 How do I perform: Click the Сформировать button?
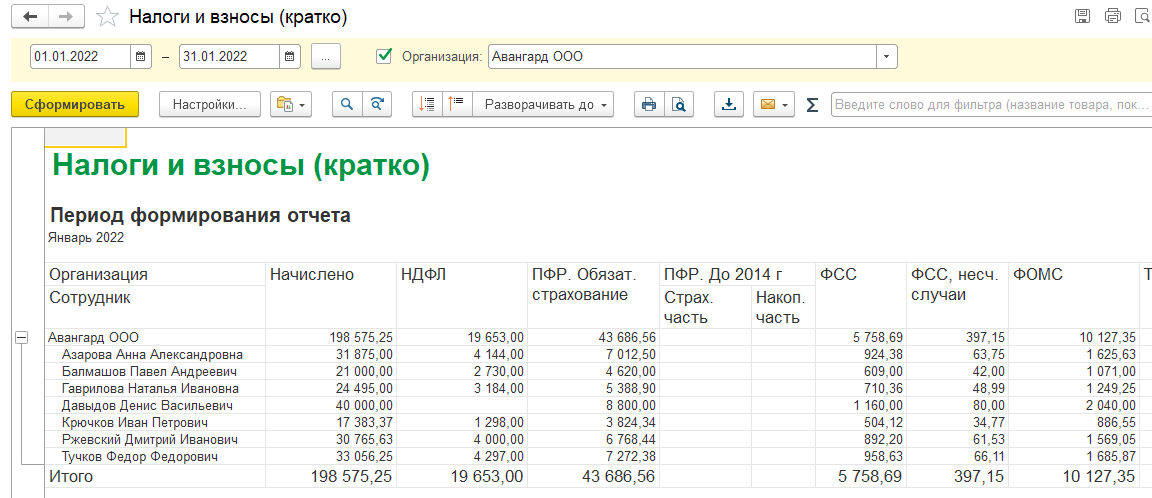[75, 104]
